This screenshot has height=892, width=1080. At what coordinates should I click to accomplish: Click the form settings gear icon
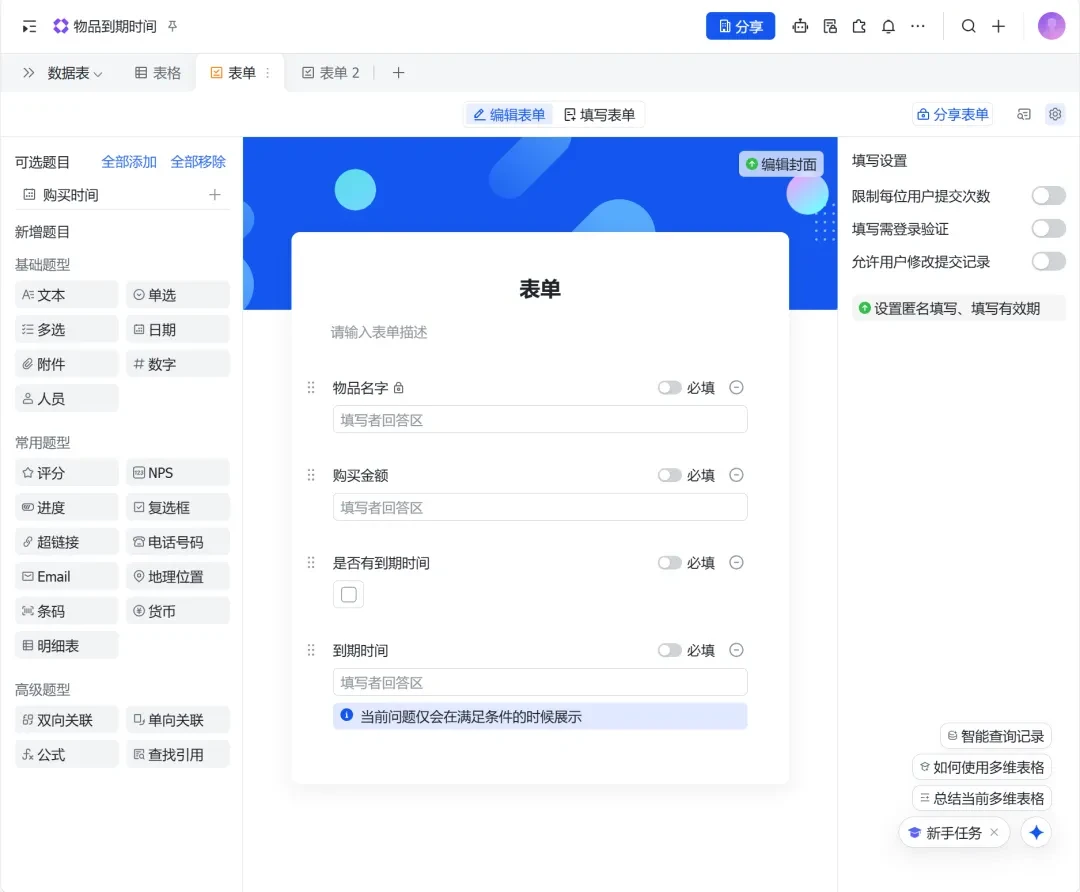[x=1055, y=114]
